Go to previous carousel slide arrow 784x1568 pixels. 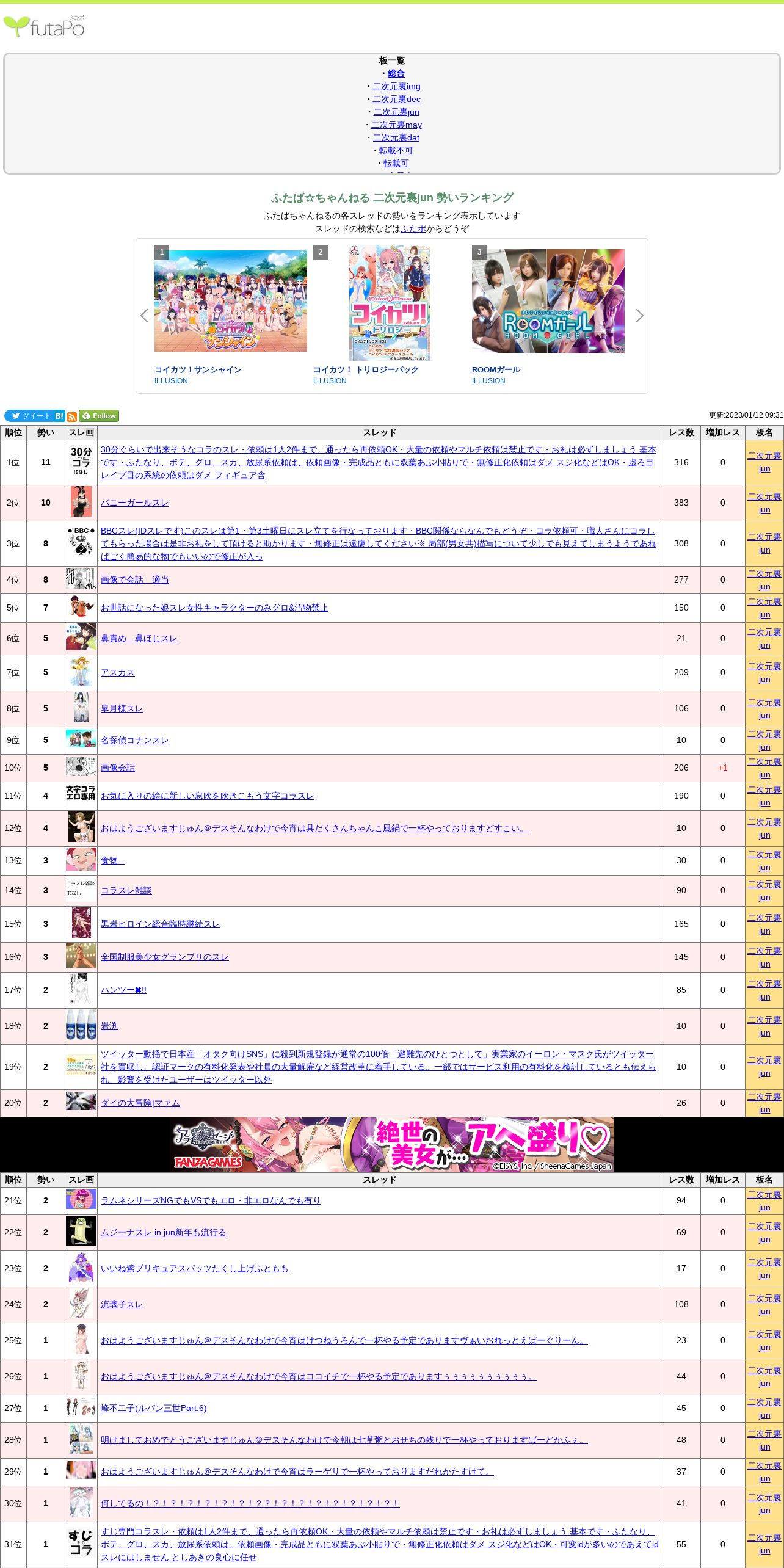144,316
